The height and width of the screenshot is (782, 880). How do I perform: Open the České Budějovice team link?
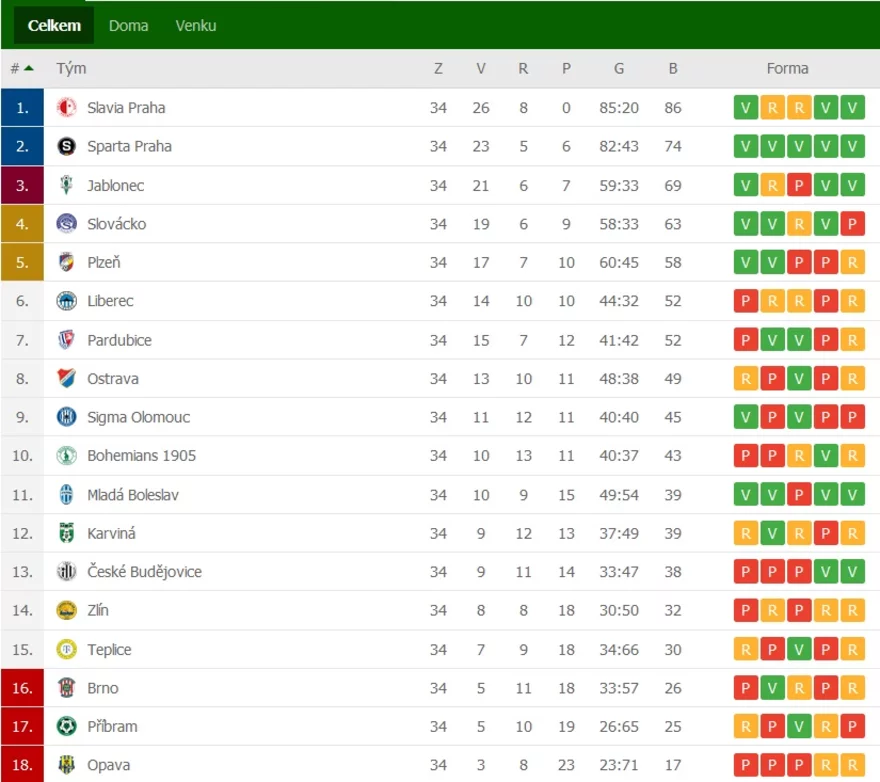[144, 571]
